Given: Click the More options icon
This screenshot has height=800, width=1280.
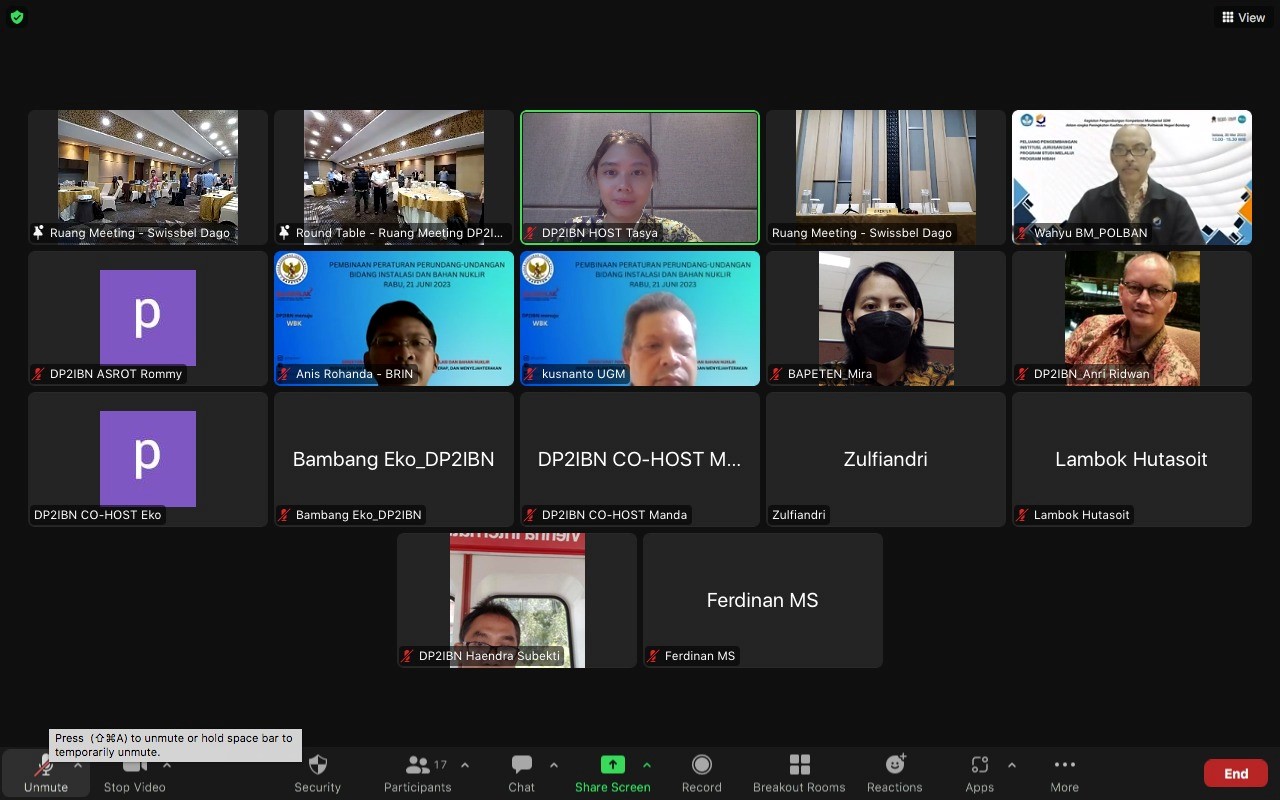Looking at the screenshot, I should coord(1064,766).
